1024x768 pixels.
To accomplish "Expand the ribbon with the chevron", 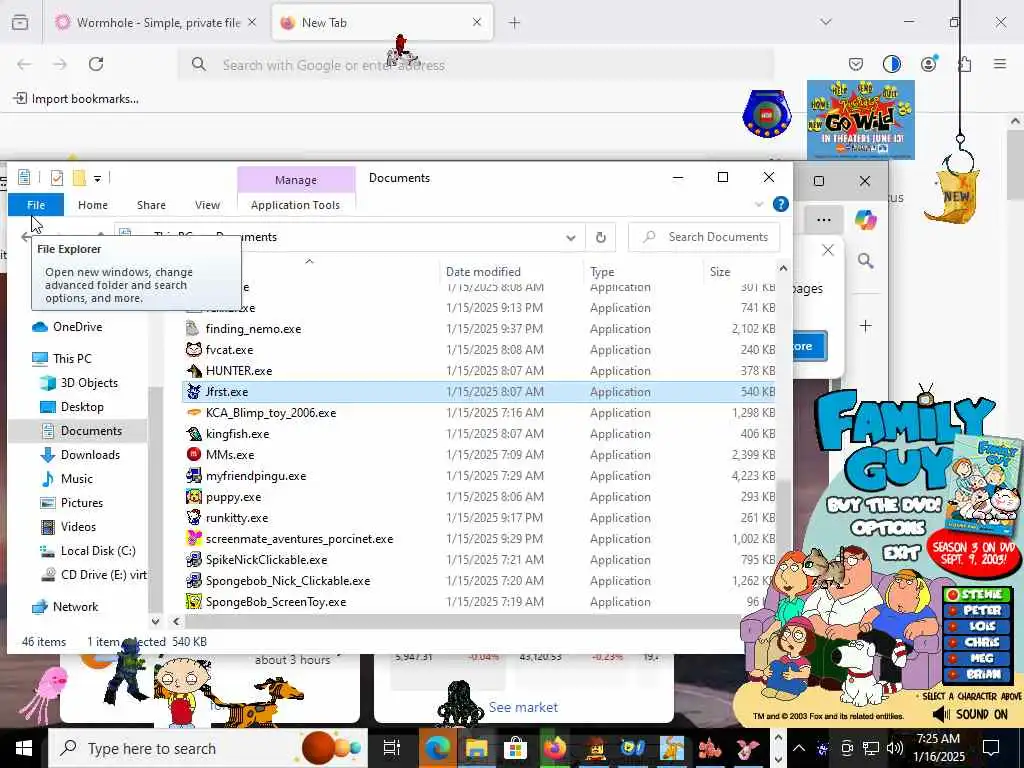I will (x=759, y=204).
